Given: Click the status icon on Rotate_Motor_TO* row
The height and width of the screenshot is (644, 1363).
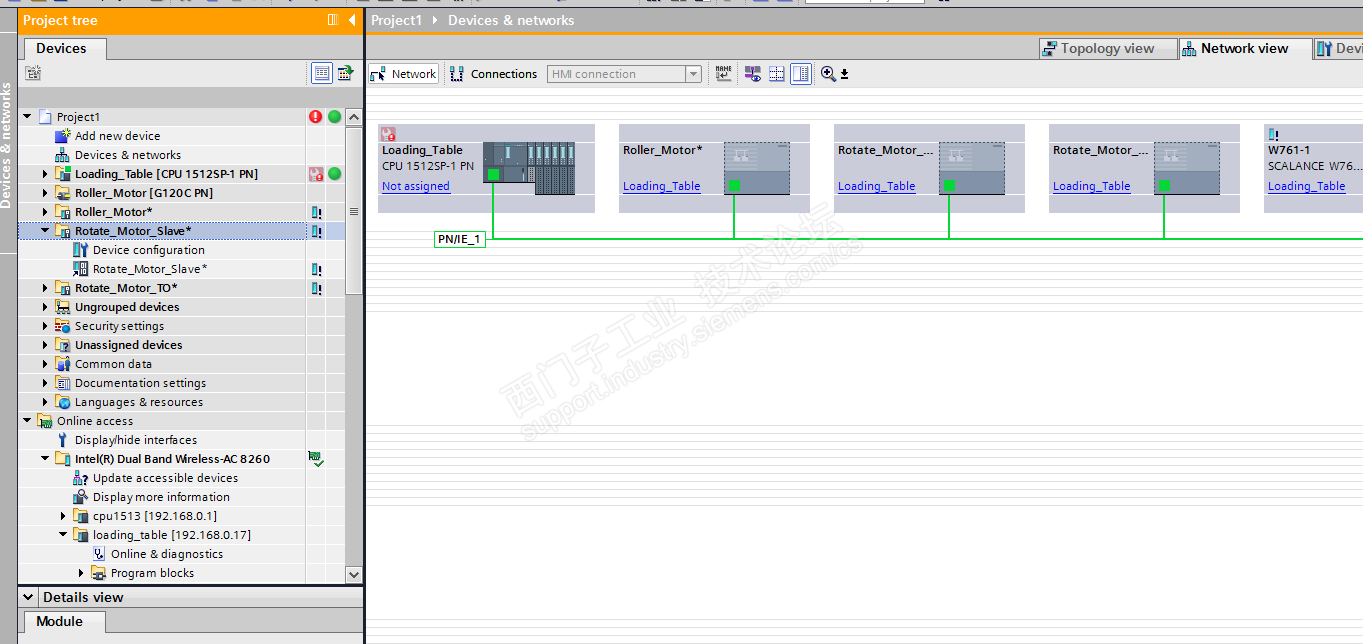Looking at the screenshot, I should (316, 288).
